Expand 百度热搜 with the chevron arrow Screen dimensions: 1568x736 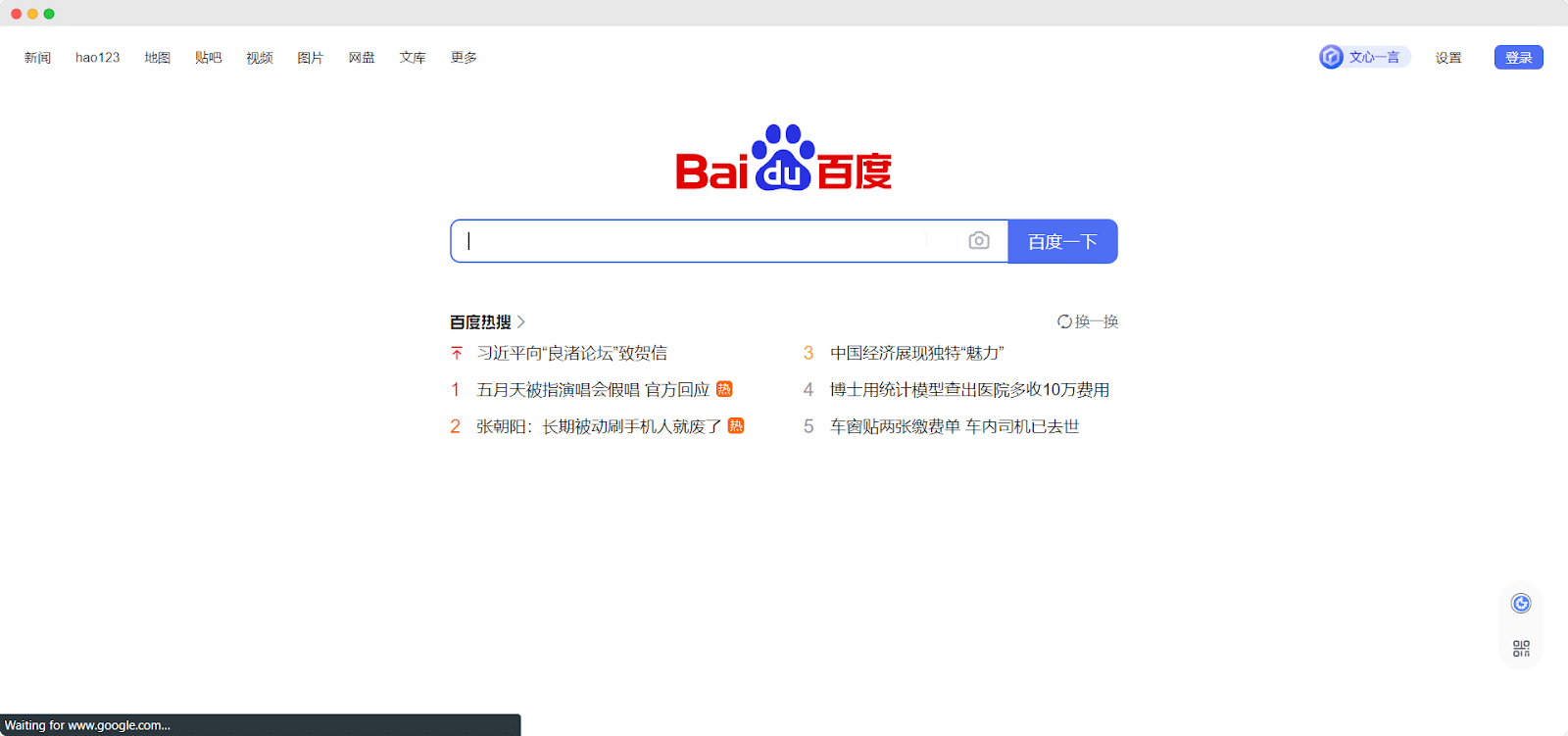521,321
